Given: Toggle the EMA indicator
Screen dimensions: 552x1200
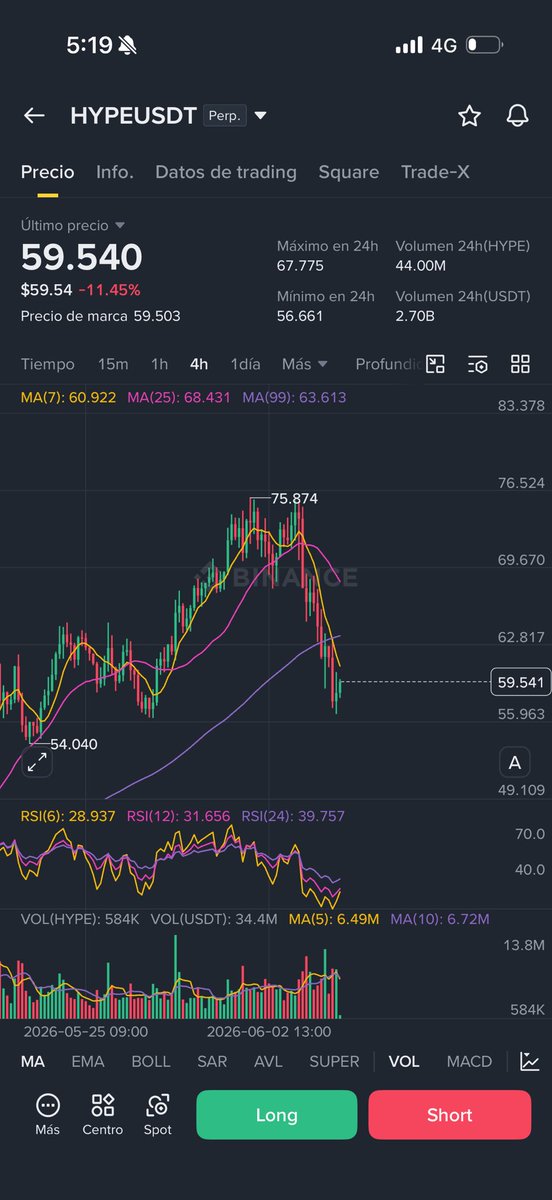Looking at the screenshot, I should [x=88, y=1062].
